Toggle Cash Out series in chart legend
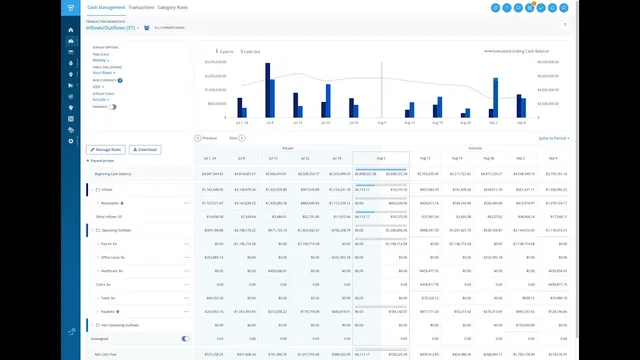The height and width of the screenshot is (360, 640). [x=250, y=52]
